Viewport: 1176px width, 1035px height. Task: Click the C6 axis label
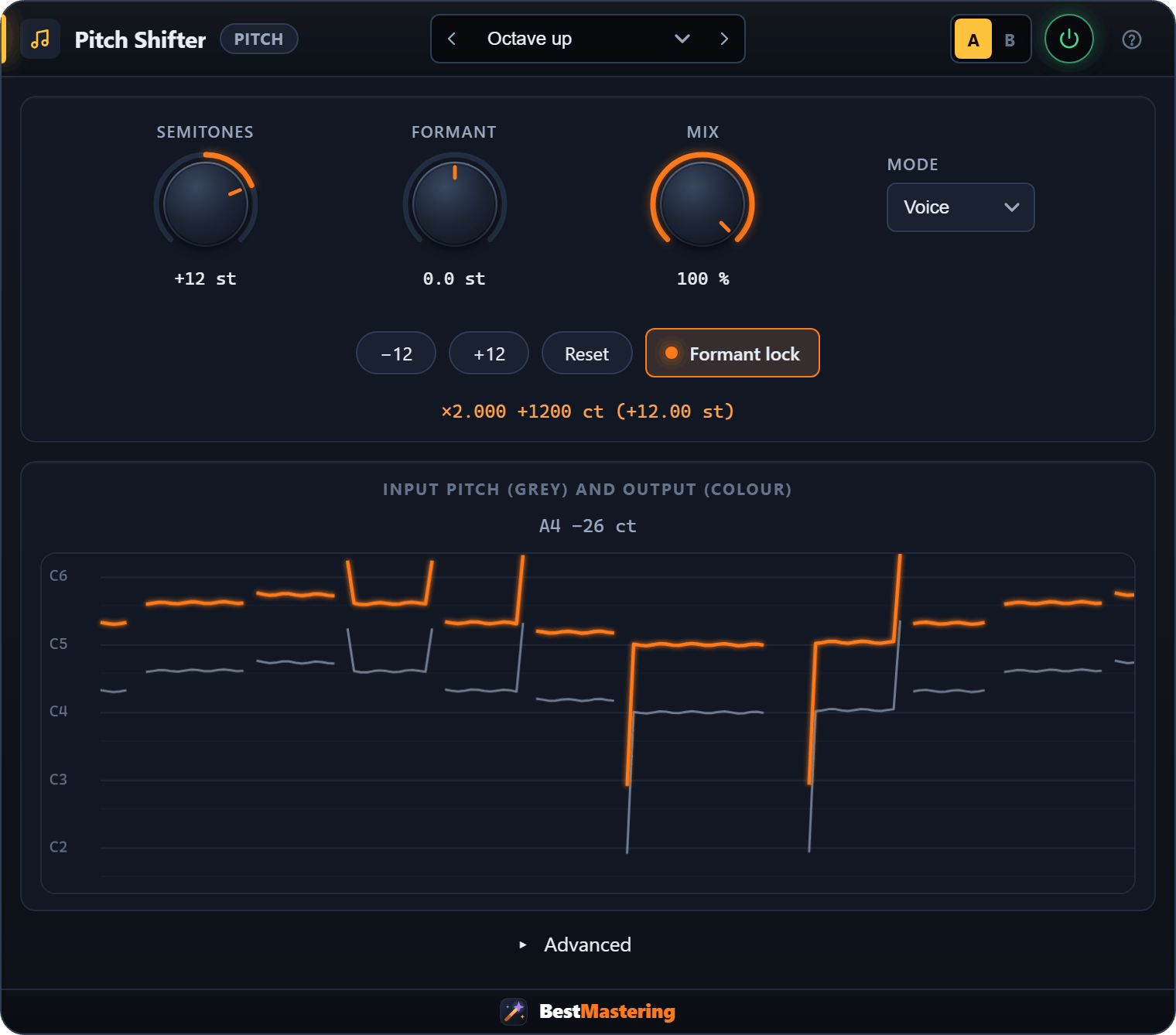tap(59, 576)
